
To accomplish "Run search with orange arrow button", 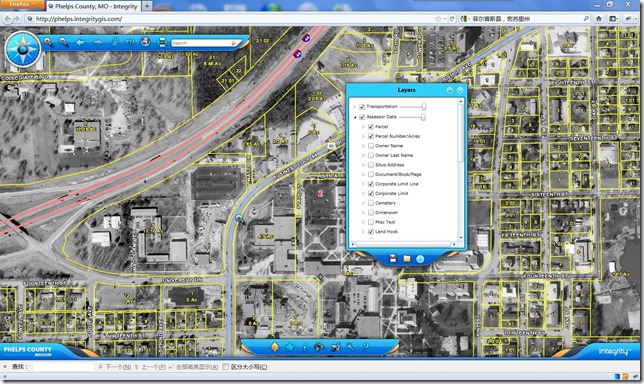I will [235, 43].
